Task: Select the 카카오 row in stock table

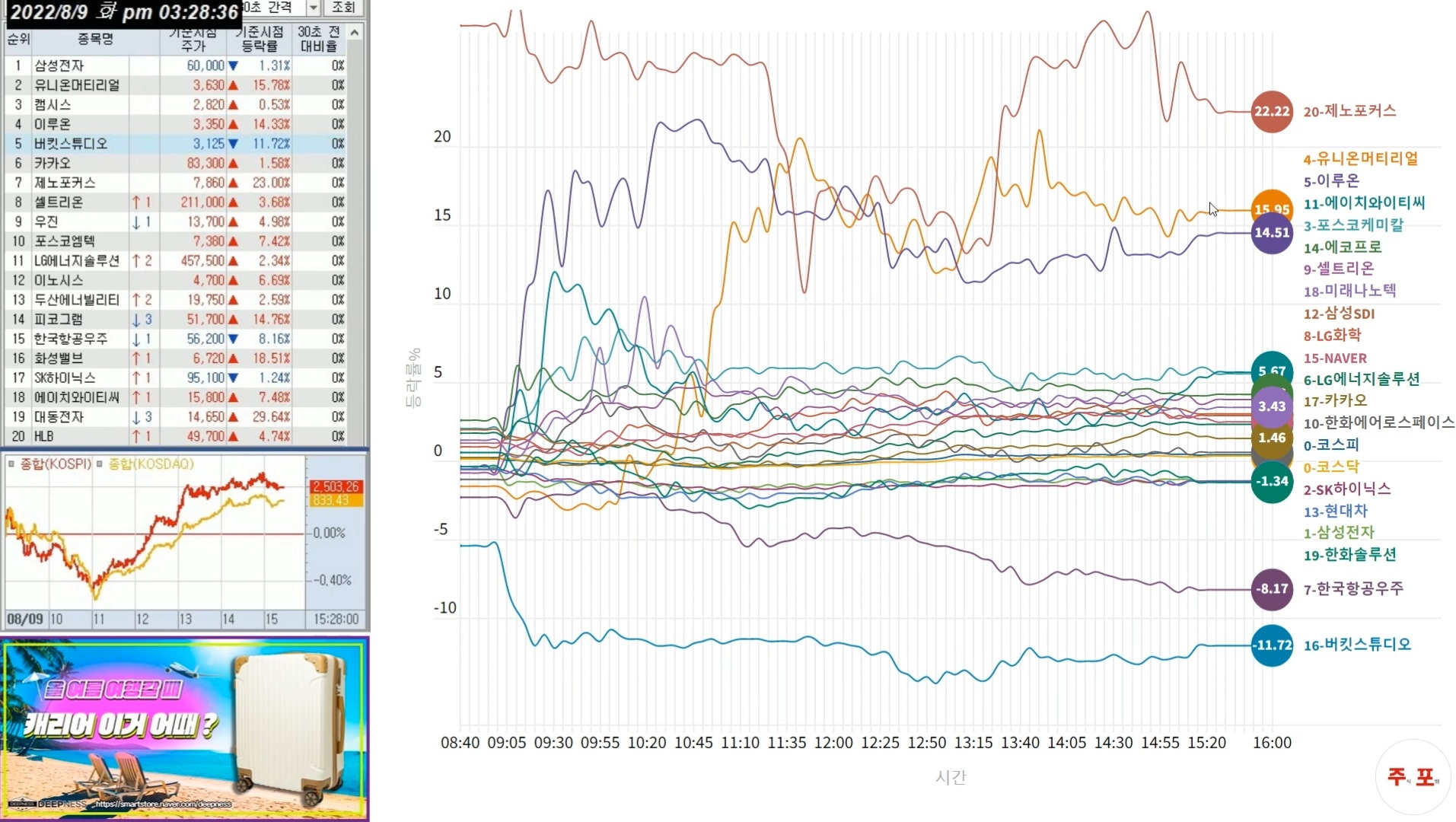Action: (x=176, y=164)
